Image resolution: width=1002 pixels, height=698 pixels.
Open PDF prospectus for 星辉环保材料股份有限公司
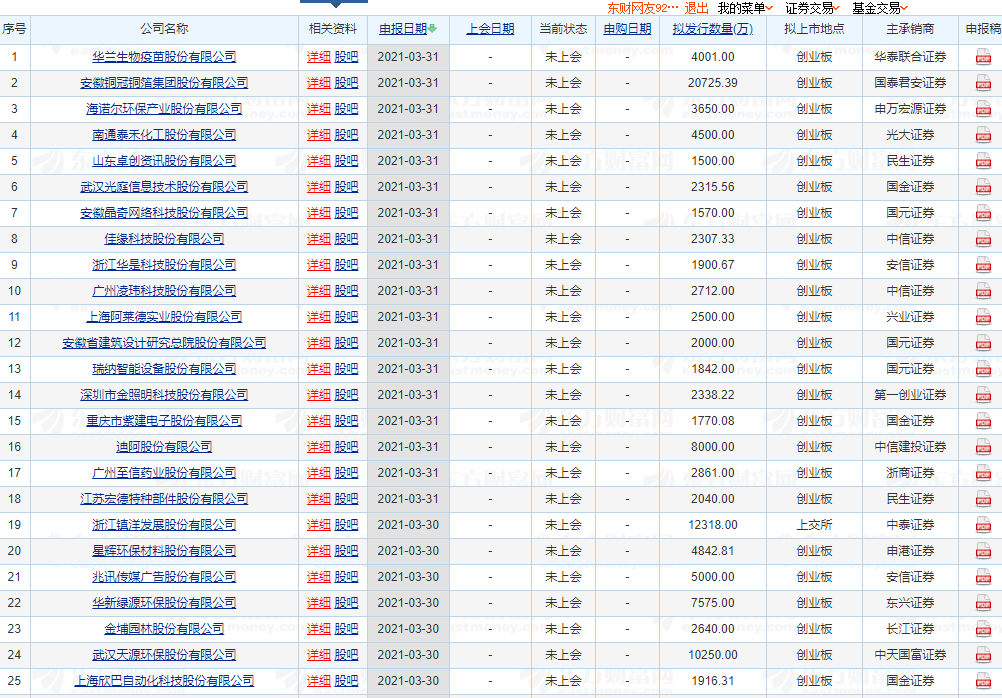click(983, 551)
